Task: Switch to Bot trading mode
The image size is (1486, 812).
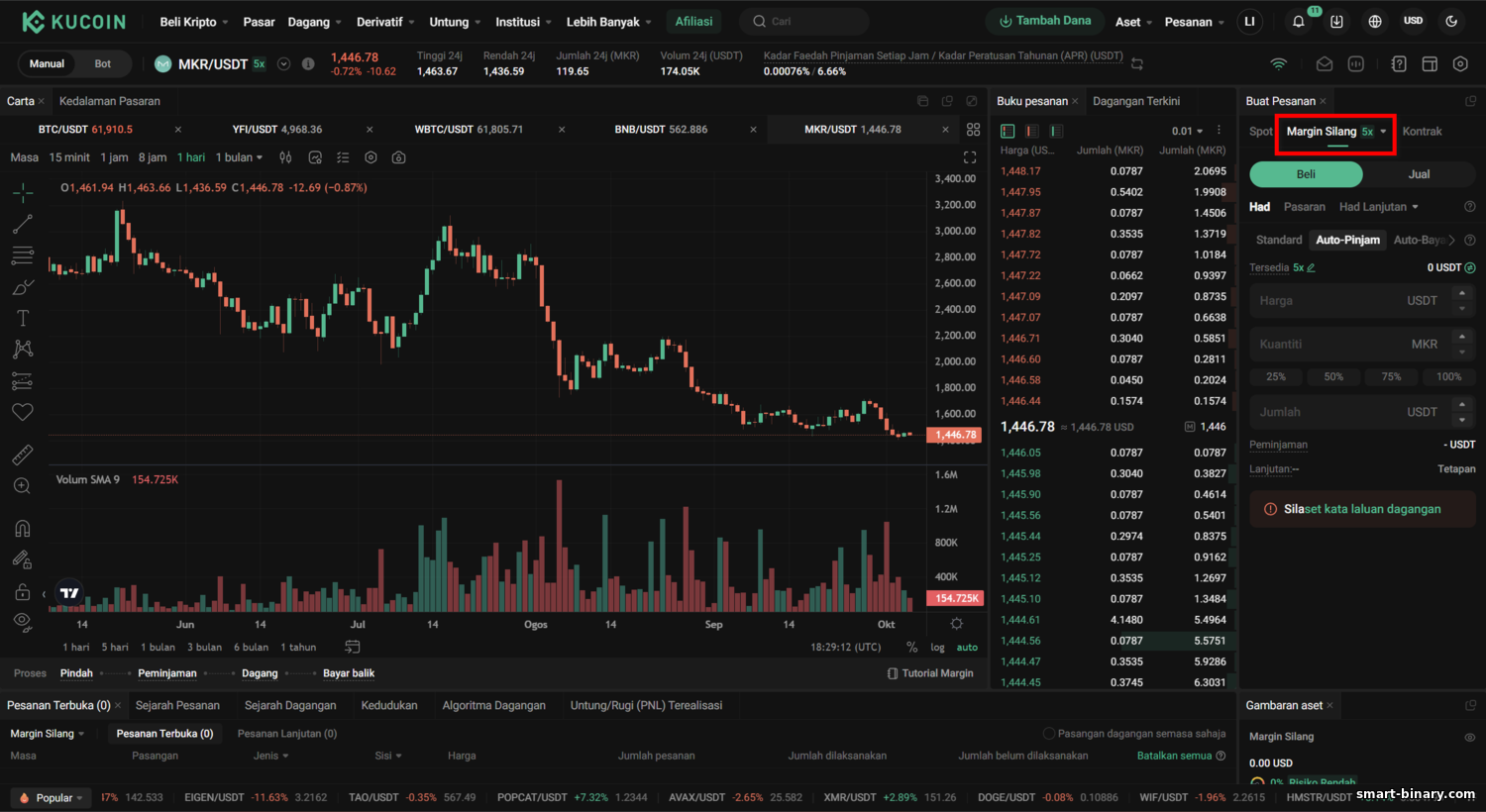Action: pos(103,63)
